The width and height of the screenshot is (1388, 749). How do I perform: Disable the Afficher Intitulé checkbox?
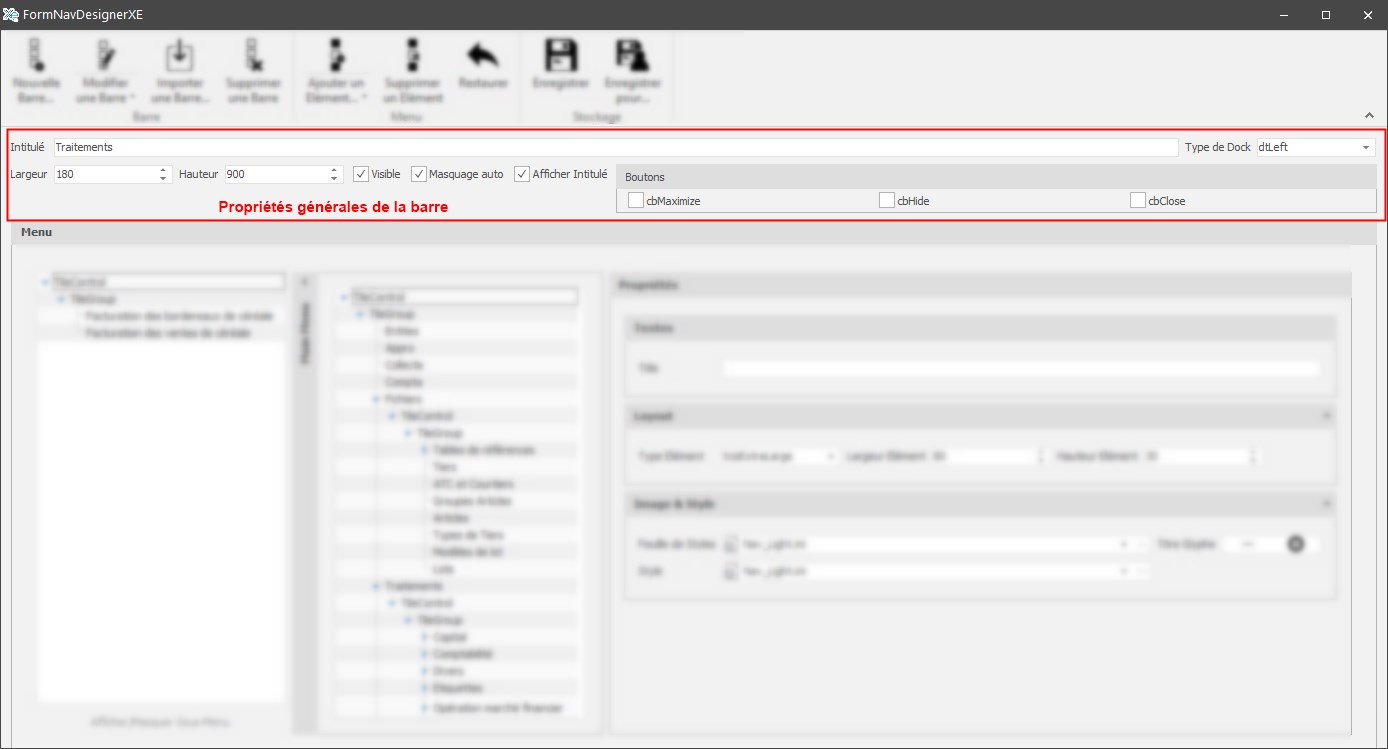[x=522, y=174]
